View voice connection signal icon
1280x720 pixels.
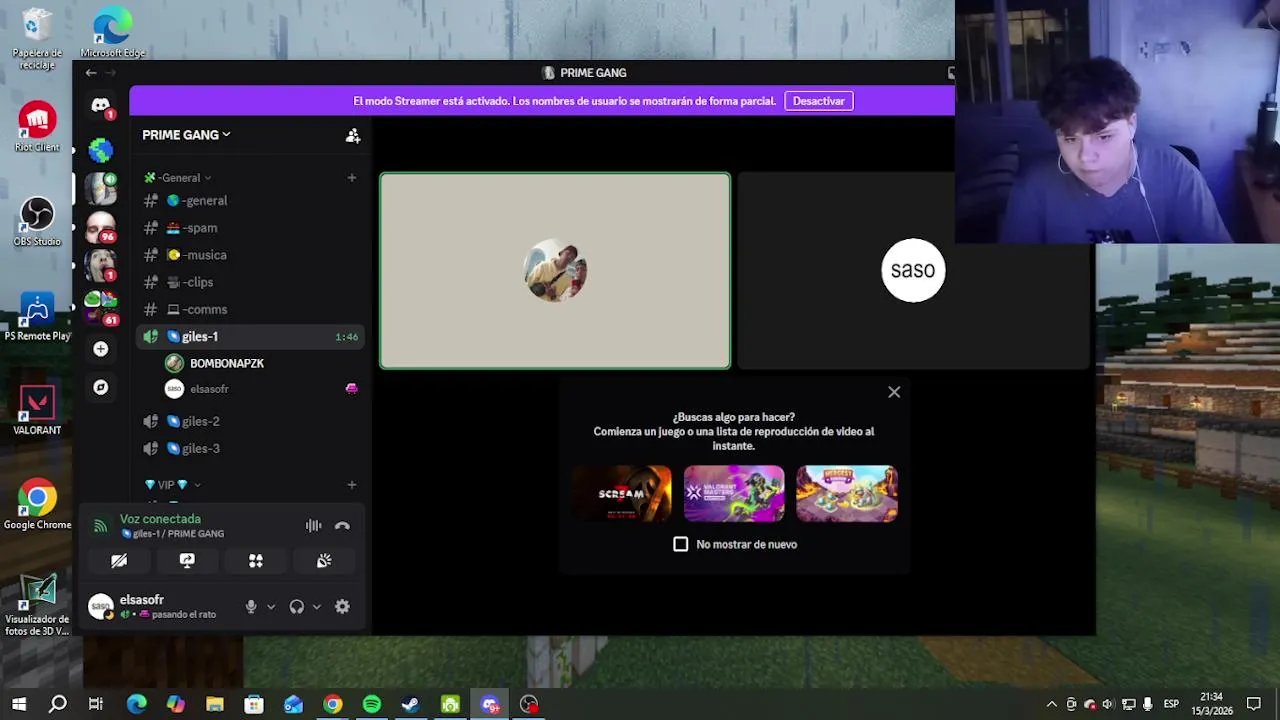pos(100,526)
